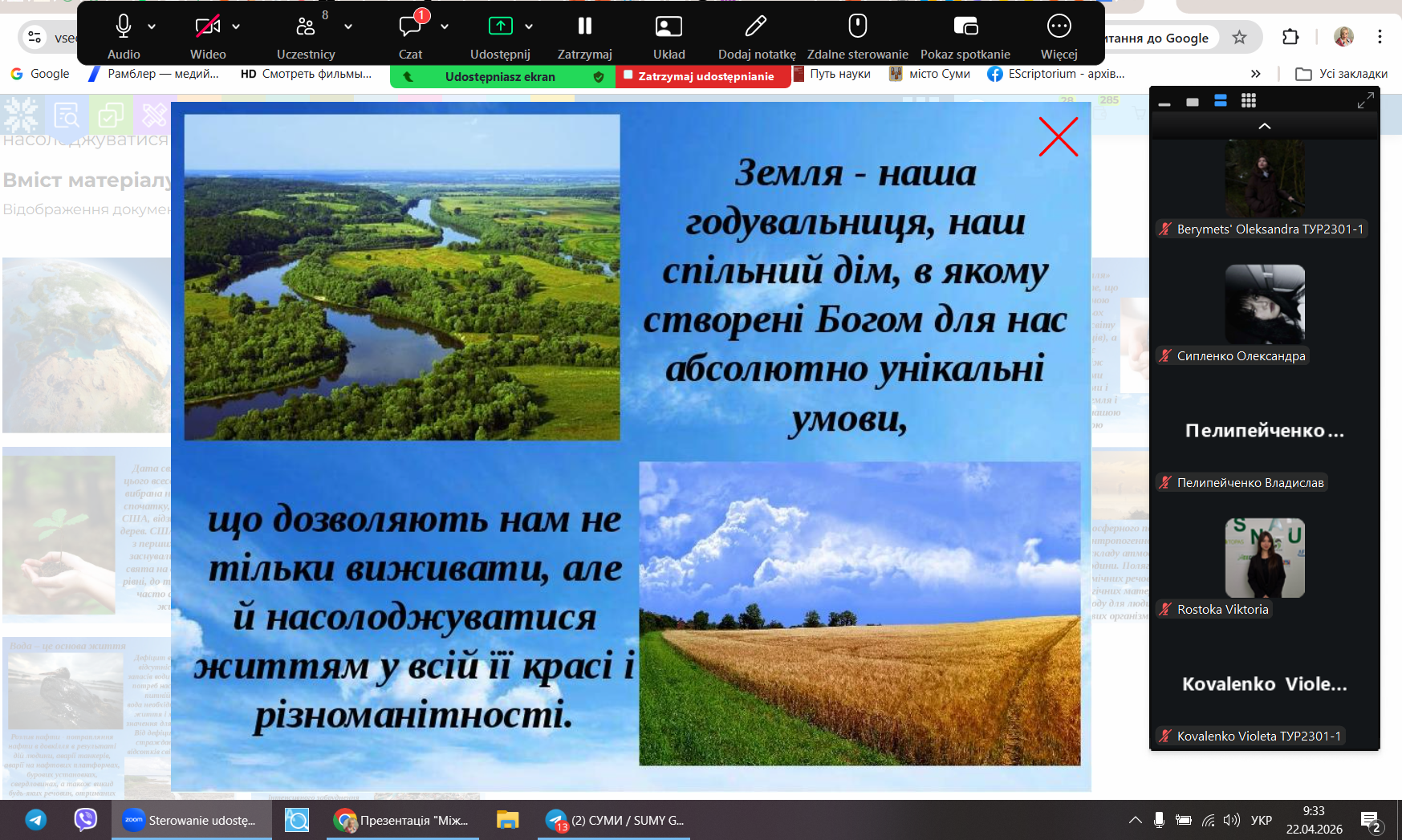Expand the Wideo options arrow
Viewport: 1402px width, 840px height.
click(236, 26)
